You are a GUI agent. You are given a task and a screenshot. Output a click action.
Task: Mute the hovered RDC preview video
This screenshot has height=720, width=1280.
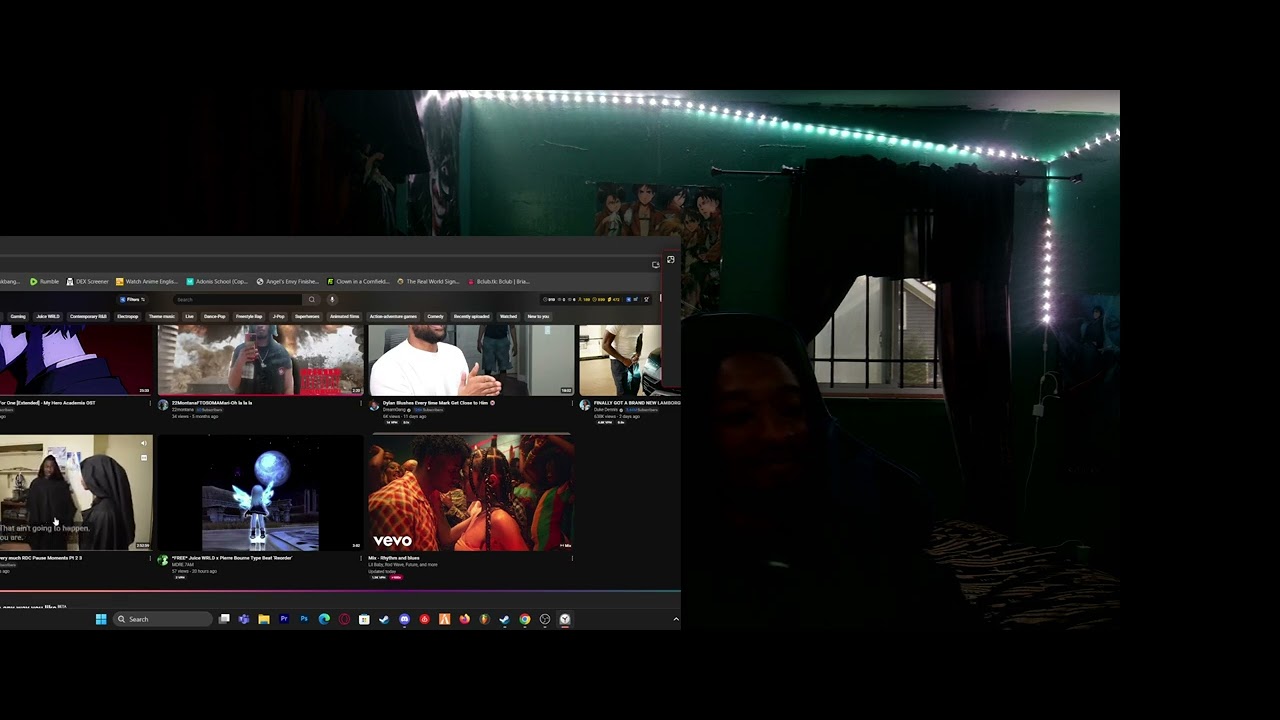144,443
